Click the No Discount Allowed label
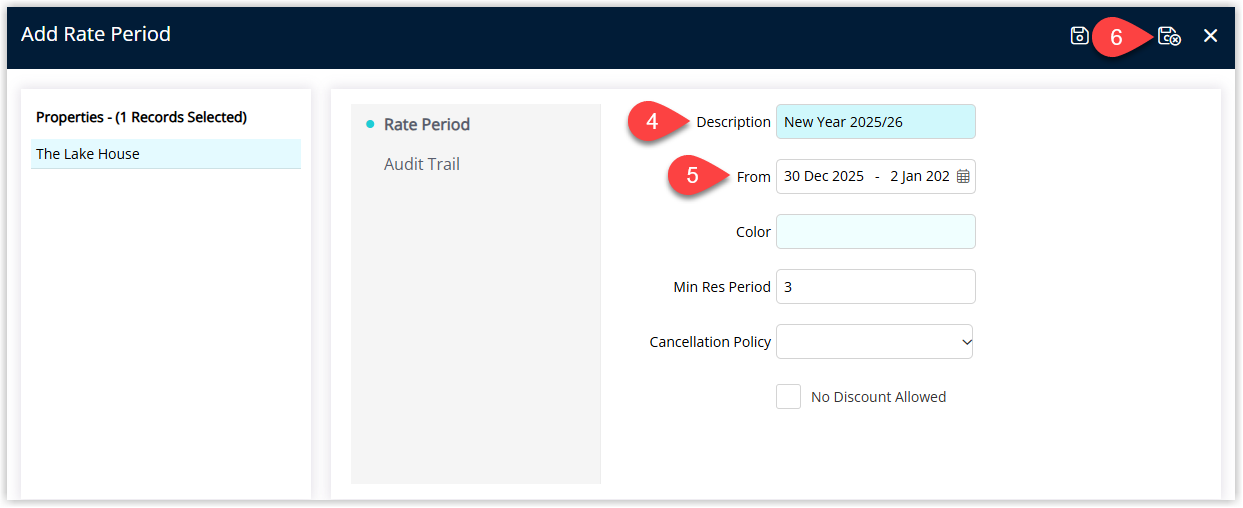This screenshot has height=508, width=1243. point(878,397)
